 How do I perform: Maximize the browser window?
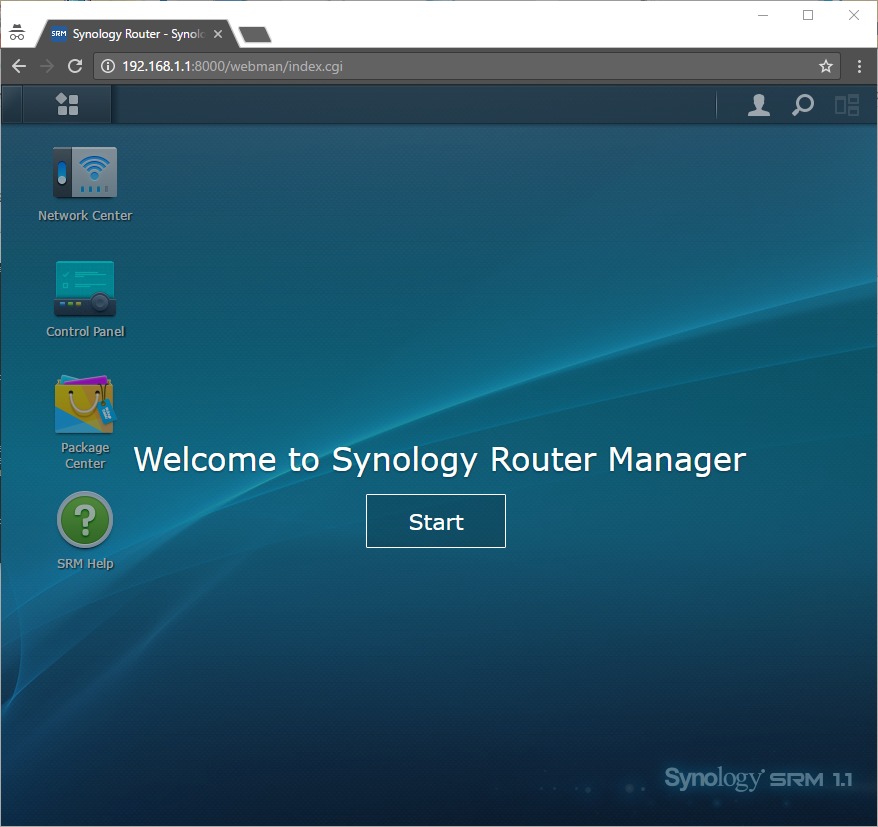[808, 15]
